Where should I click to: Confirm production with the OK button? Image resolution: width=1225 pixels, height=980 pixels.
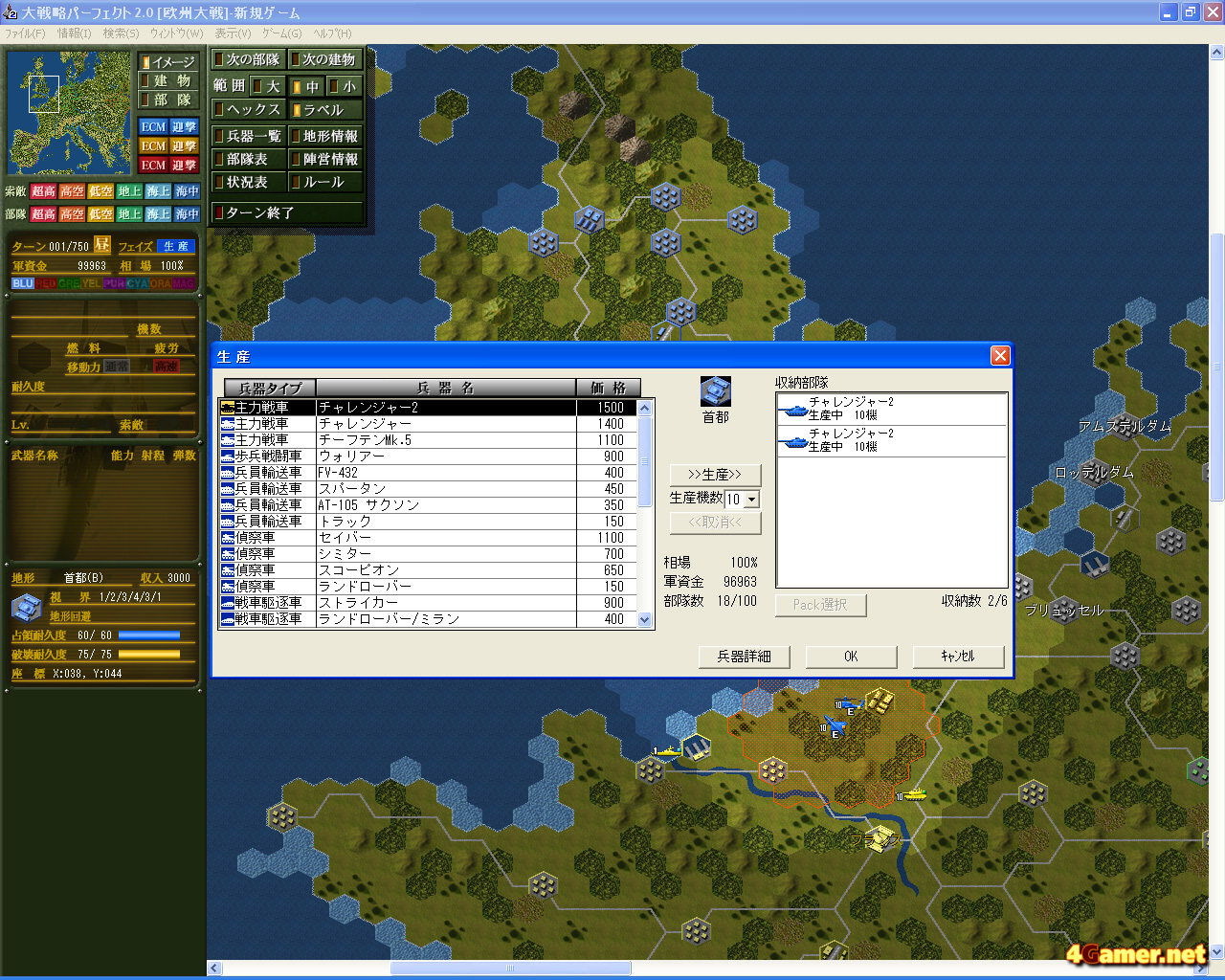click(x=851, y=657)
